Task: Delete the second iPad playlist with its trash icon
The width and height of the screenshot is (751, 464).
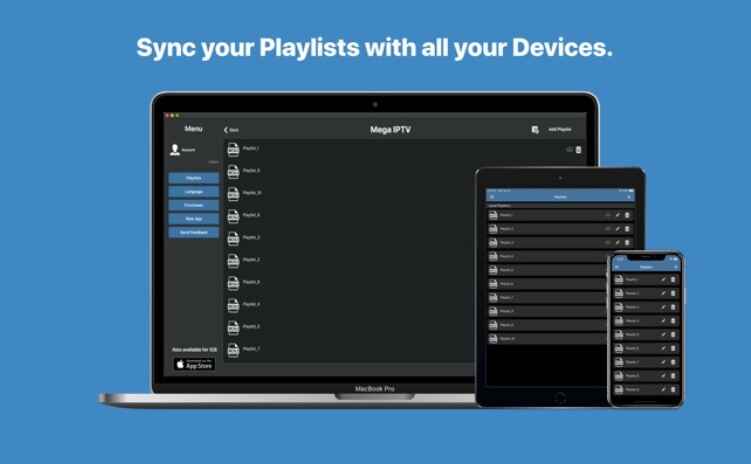Action: (627, 229)
